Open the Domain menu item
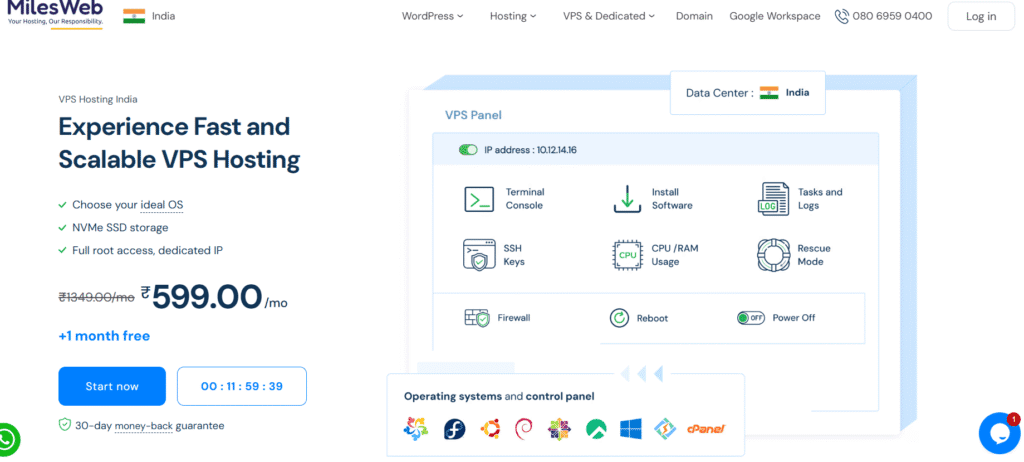The height and width of the screenshot is (462, 1024). click(694, 16)
